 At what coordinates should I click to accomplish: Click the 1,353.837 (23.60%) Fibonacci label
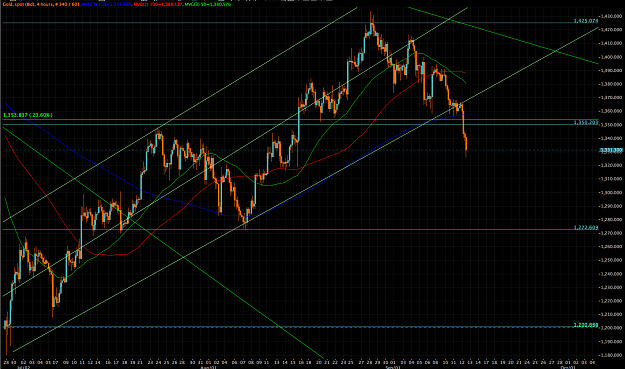[x=28, y=115]
